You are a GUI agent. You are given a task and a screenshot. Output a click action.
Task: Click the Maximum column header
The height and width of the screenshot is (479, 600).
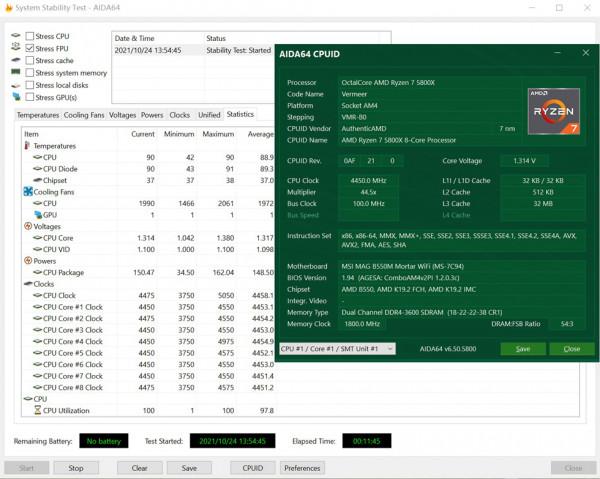218,134
